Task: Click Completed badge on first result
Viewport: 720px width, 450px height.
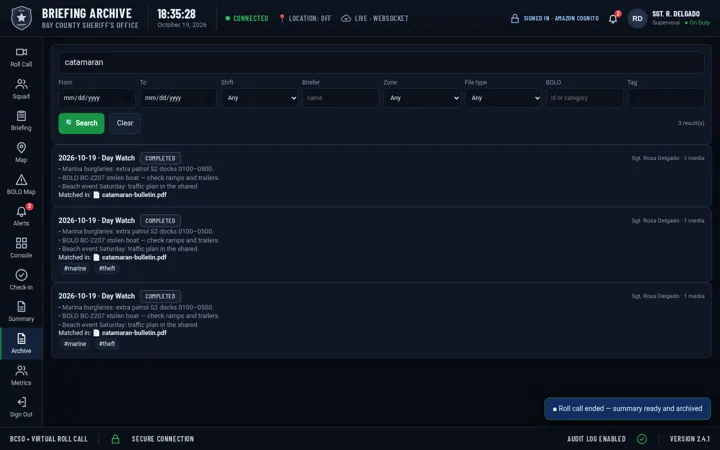Action: (160, 158)
